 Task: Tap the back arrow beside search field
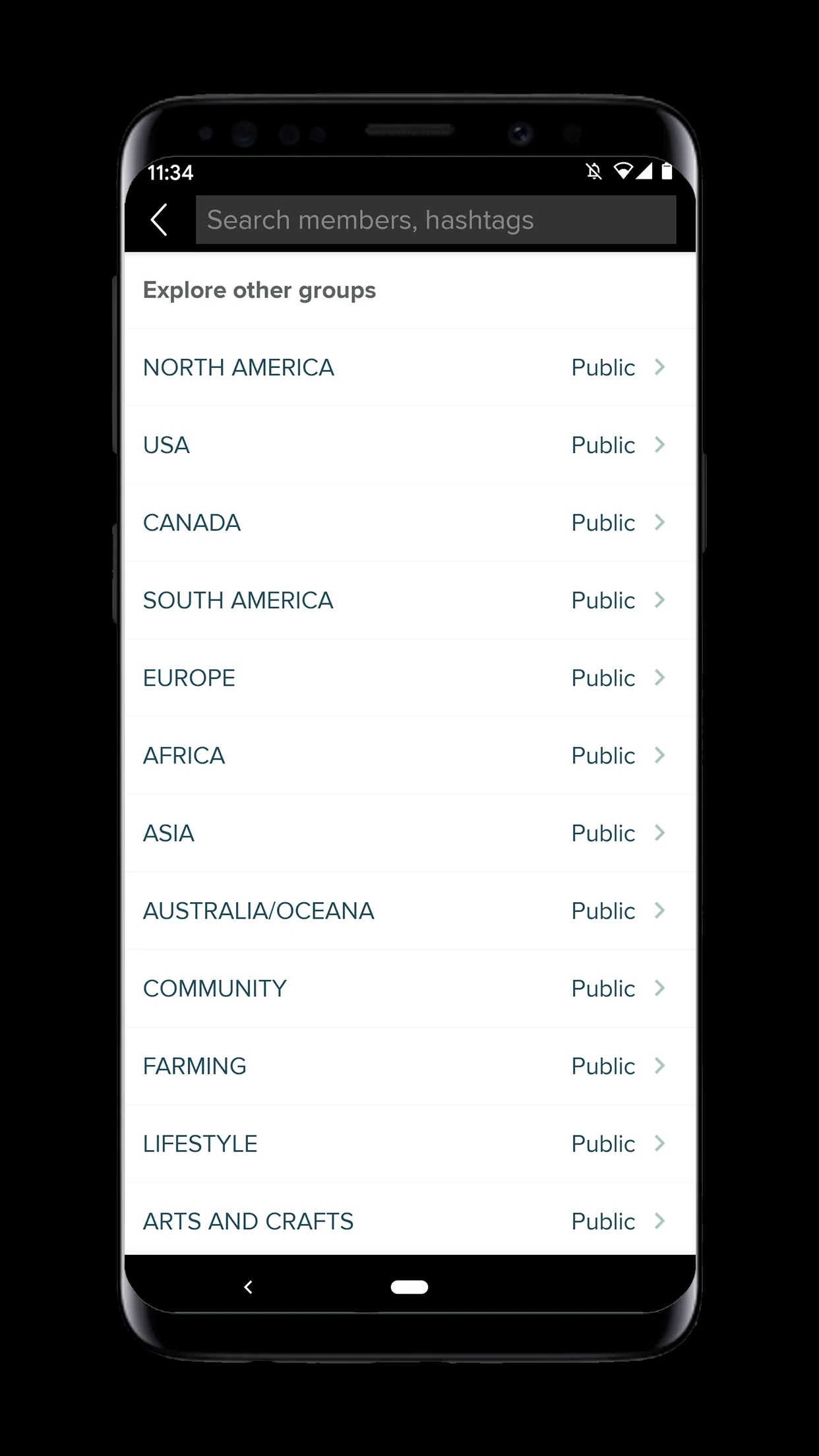[x=159, y=220]
